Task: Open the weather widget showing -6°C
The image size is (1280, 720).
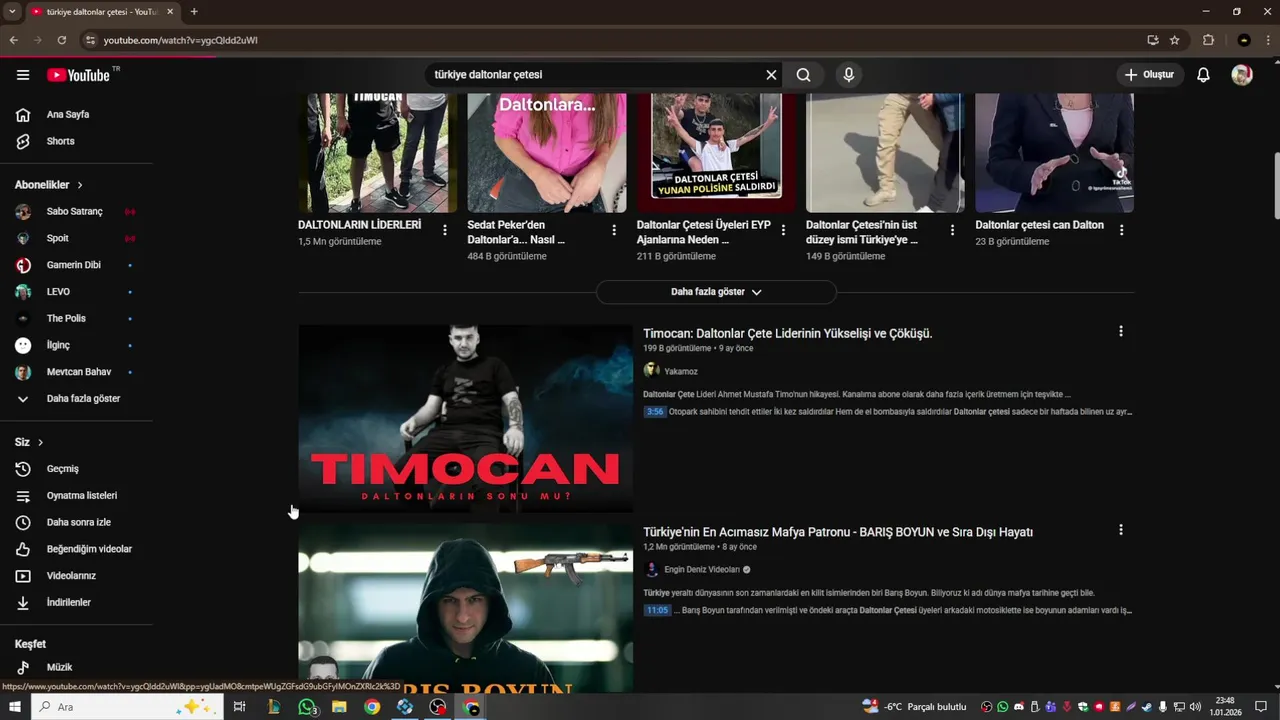Action: (914, 707)
